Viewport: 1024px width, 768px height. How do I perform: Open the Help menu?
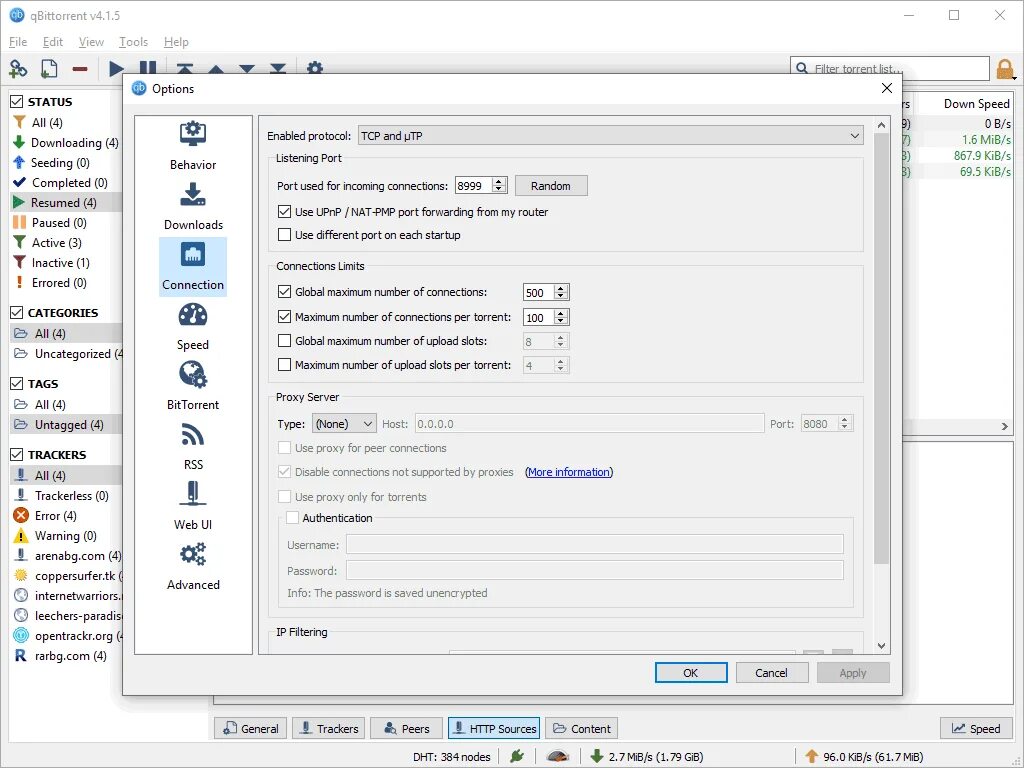click(176, 42)
